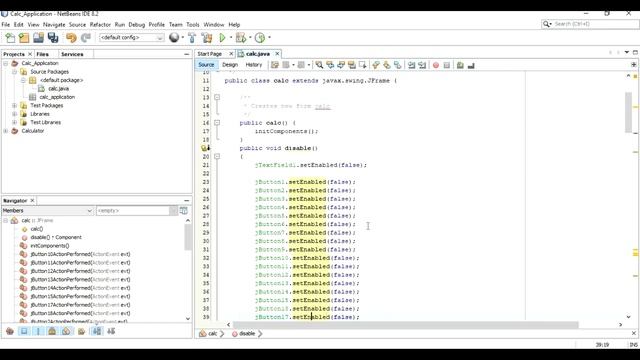Open the File menu
Image resolution: width=640 pixels, height=360 pixels.
pyautogui.click(x=6, y=24)
